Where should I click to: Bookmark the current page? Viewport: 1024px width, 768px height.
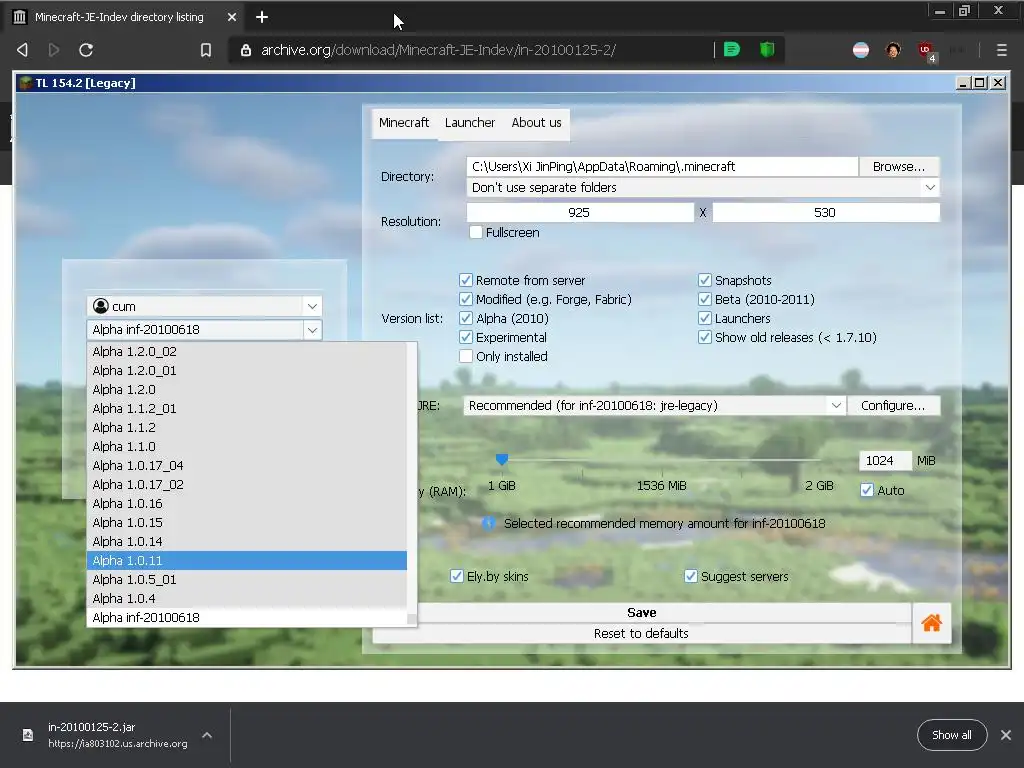206,50
